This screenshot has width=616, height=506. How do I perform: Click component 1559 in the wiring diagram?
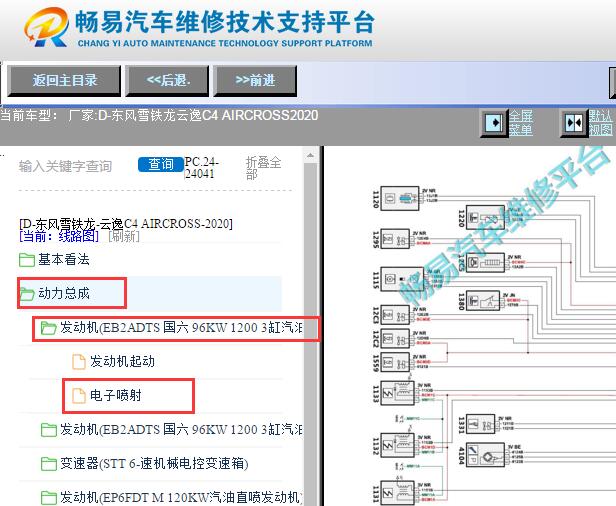click(x=395, y=362)
